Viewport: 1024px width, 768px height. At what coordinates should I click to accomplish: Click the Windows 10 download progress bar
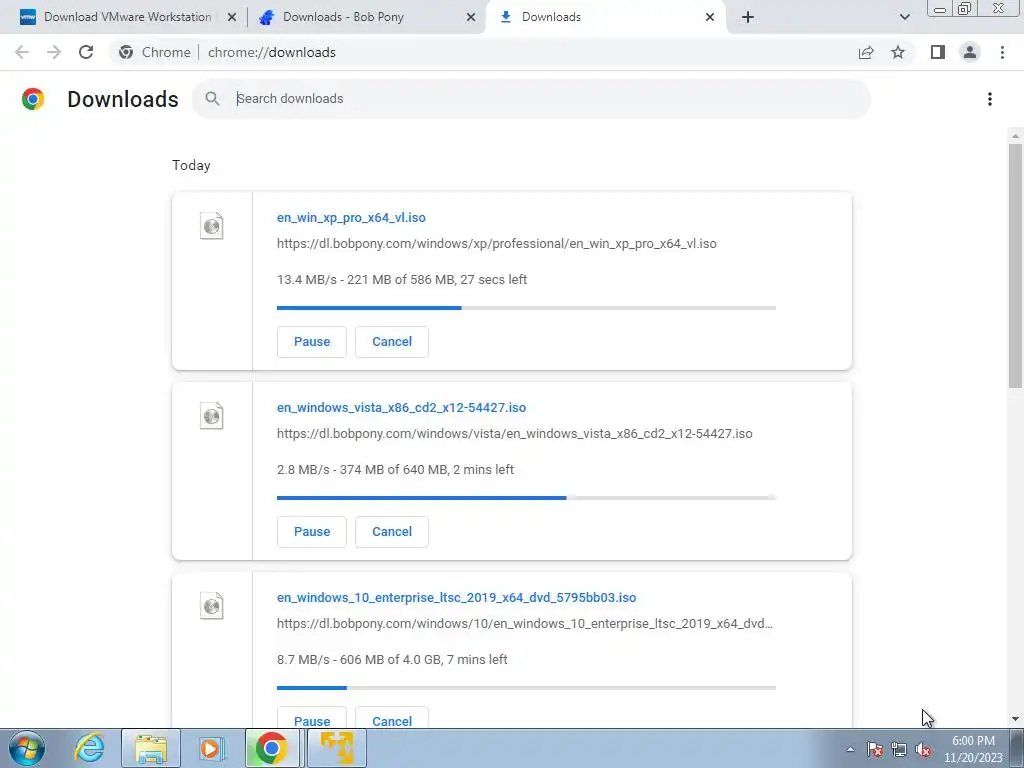tap(526, 688)
